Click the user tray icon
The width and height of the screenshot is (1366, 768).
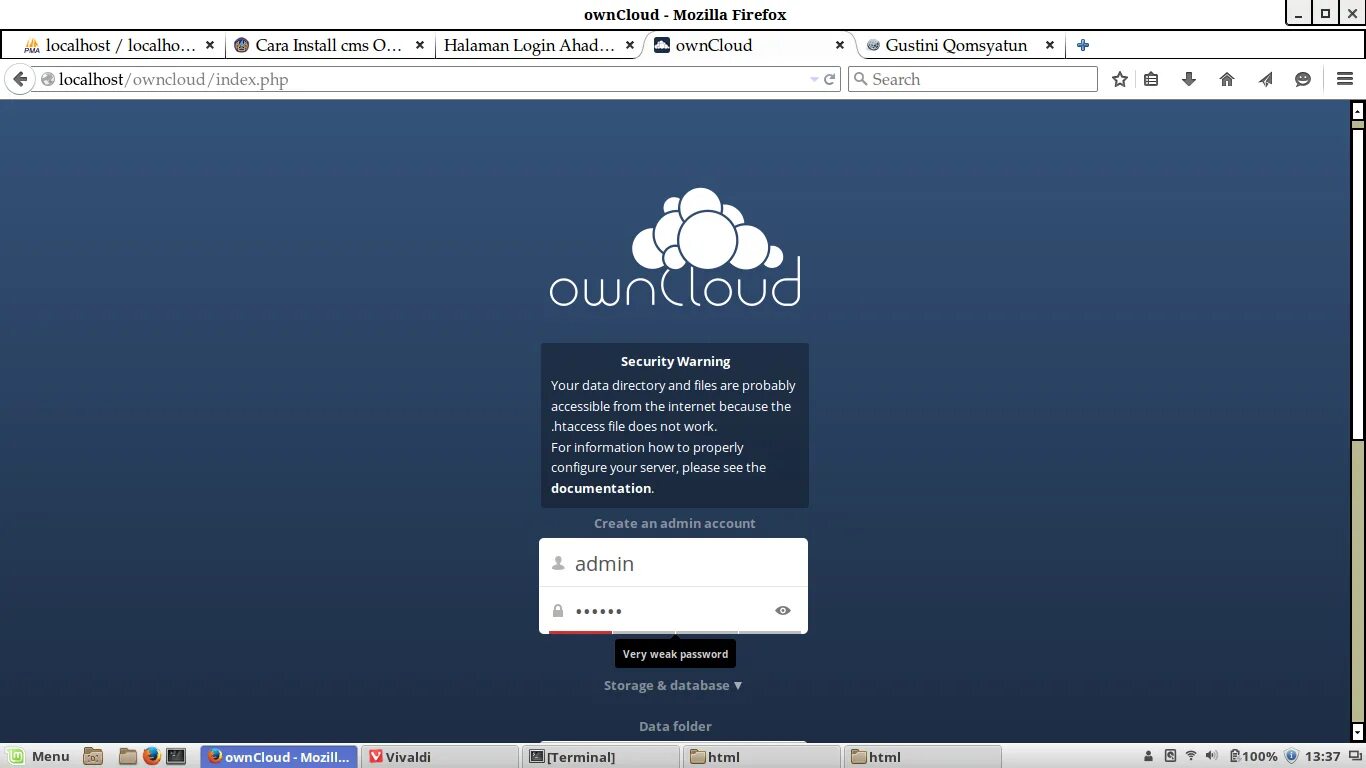click(1148, 756)
